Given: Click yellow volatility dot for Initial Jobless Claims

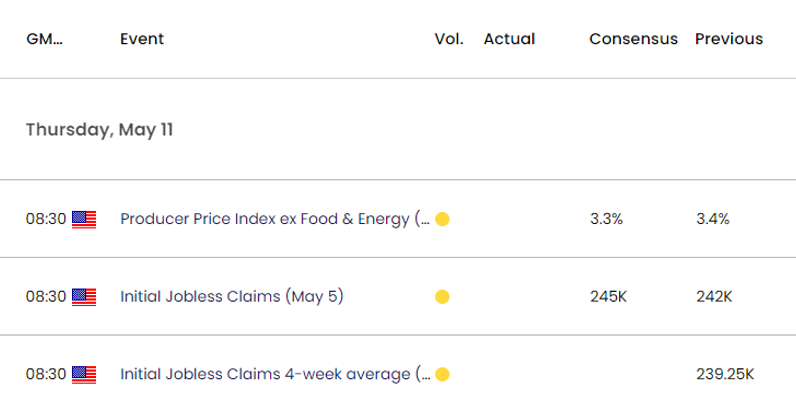Looking at the screenshot, I should tap(442, 297).
